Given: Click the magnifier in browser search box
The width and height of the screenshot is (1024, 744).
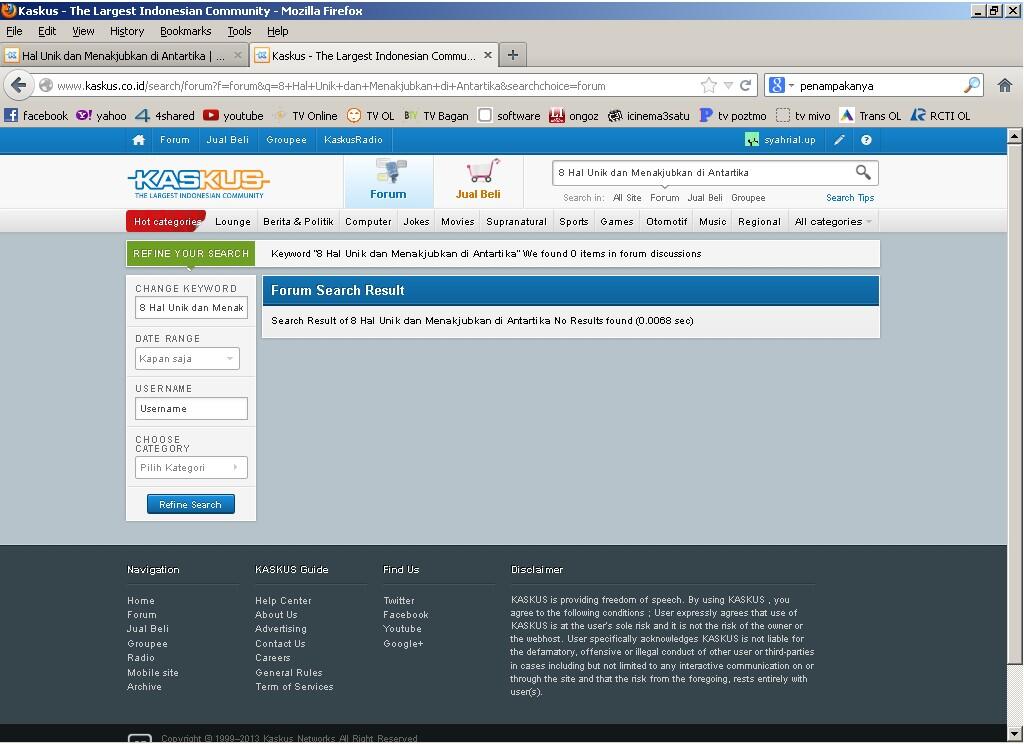Looking at the screenshot, I should pos(972,85).
